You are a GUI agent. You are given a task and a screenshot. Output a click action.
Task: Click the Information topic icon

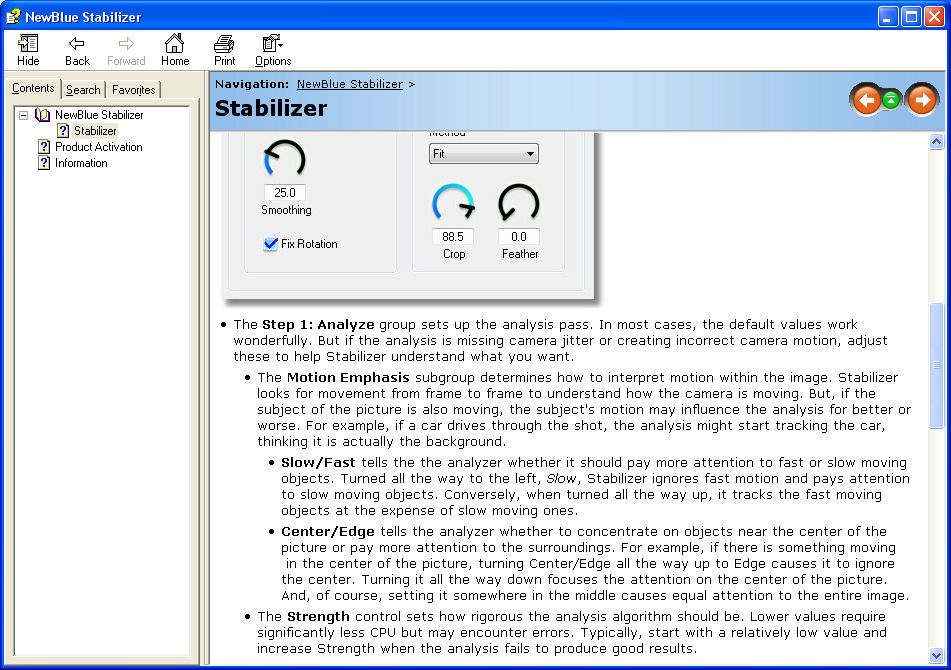point(44,163)
